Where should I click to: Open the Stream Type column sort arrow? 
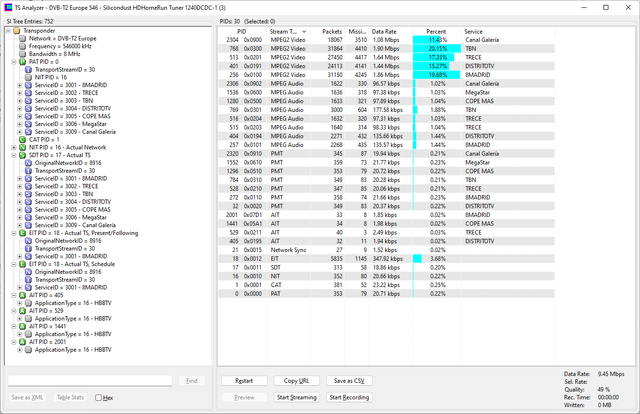click(x=304, y=32)
